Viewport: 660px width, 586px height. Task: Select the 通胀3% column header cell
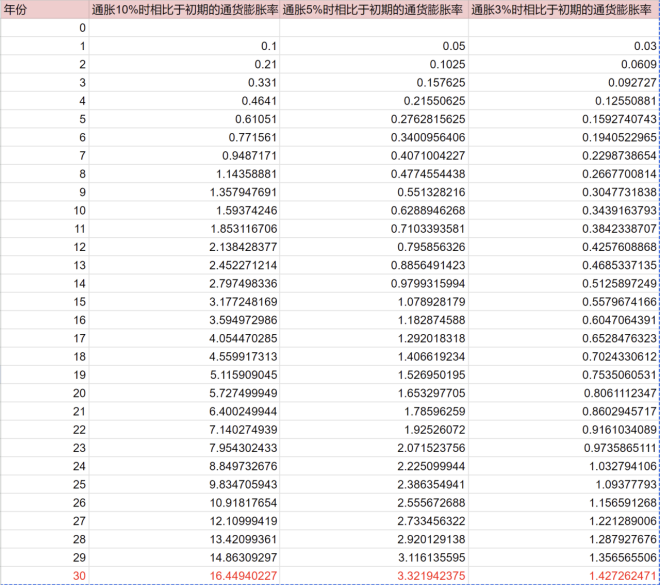pos(564,9)
